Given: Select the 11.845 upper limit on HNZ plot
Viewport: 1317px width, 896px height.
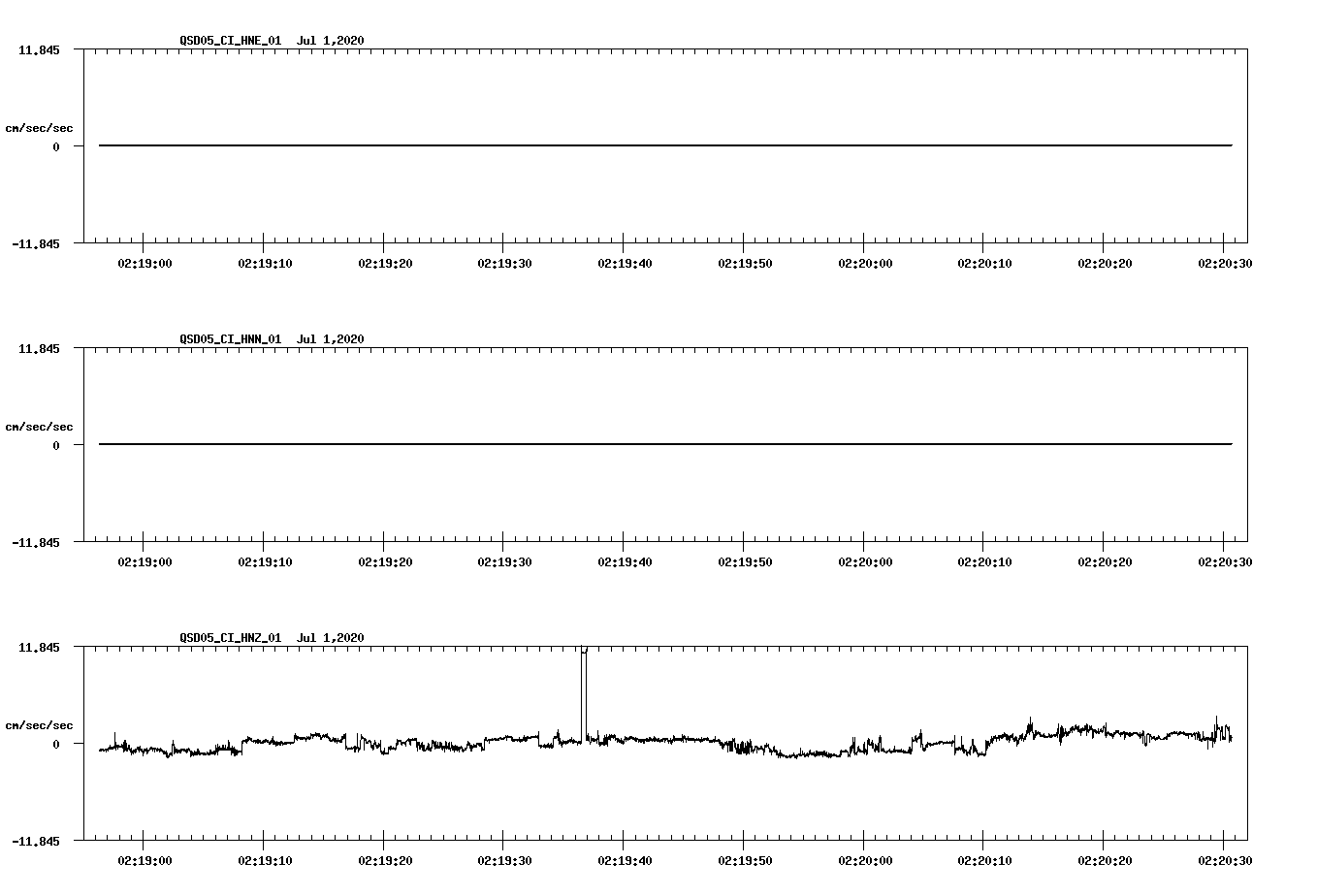Looking at the screenshot, I should (x=39, y=647).
